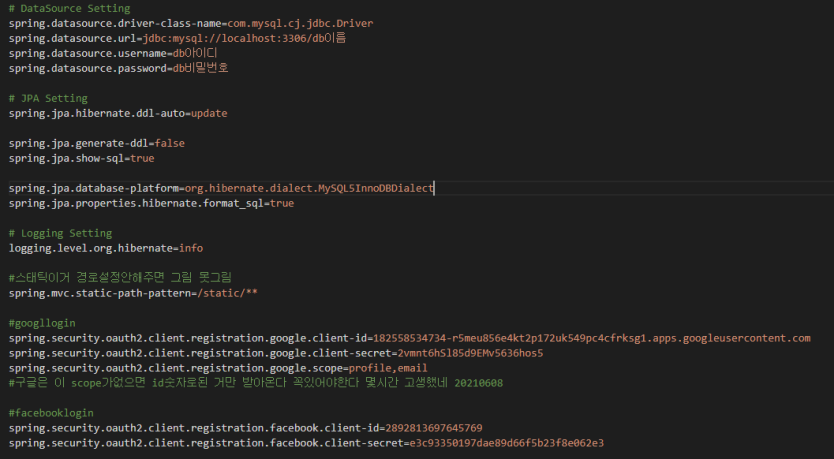Click the Google client-id value ending 'googleusercontent.com'
Image resolution: width=834 pixels, height=459 pixels.
[591, 338]
